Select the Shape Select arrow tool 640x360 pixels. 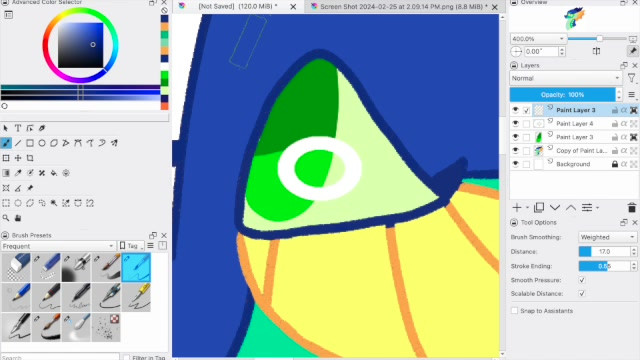click(x=6, y=128)
